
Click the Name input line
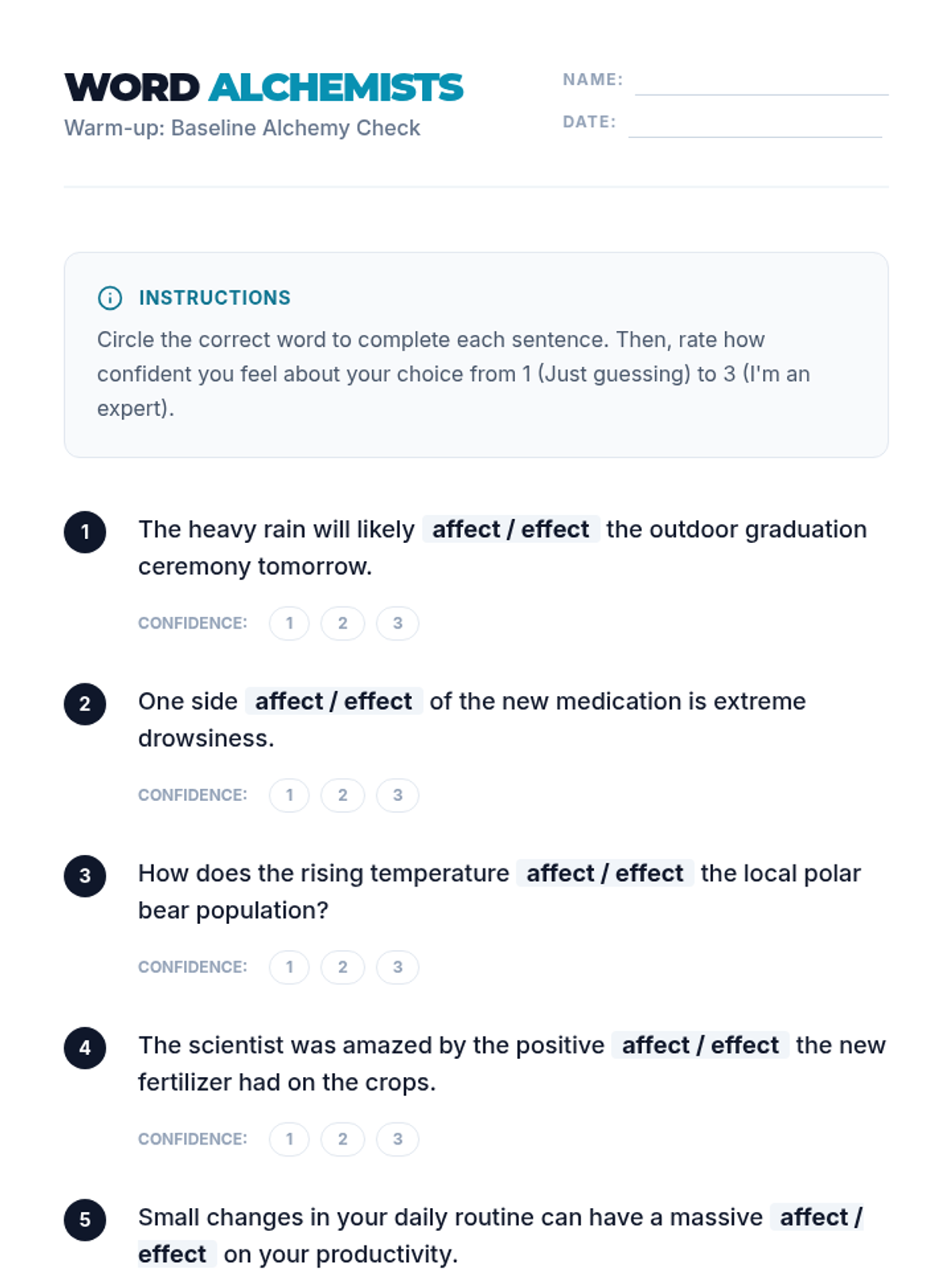(761, 84)
